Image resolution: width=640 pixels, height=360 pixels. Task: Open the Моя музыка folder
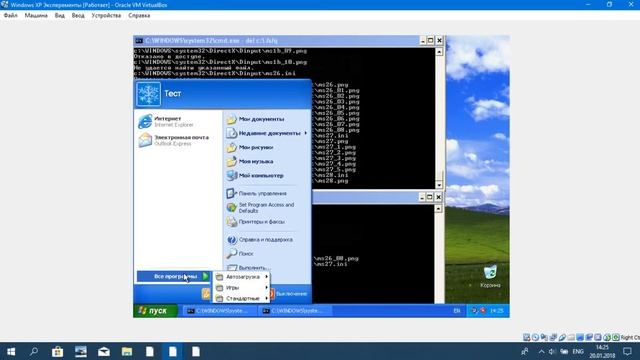[250, 161]
